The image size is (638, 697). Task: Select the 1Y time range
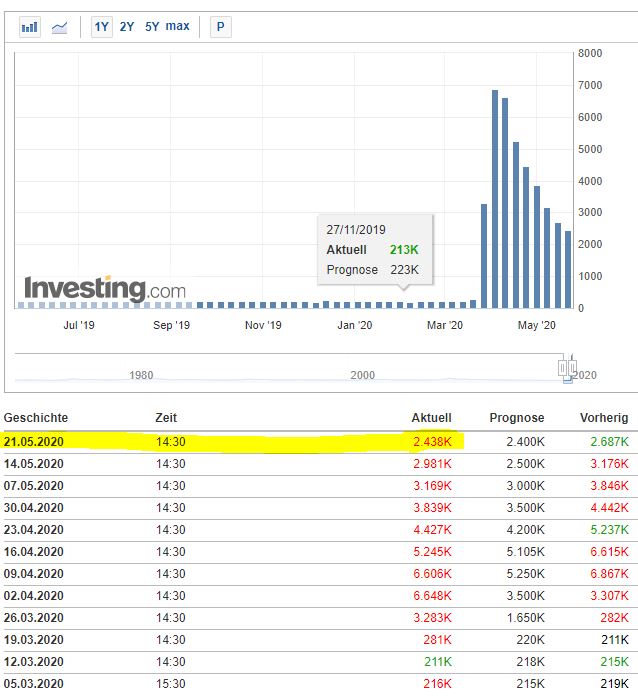pyautogui.click(x=101, y=27)
